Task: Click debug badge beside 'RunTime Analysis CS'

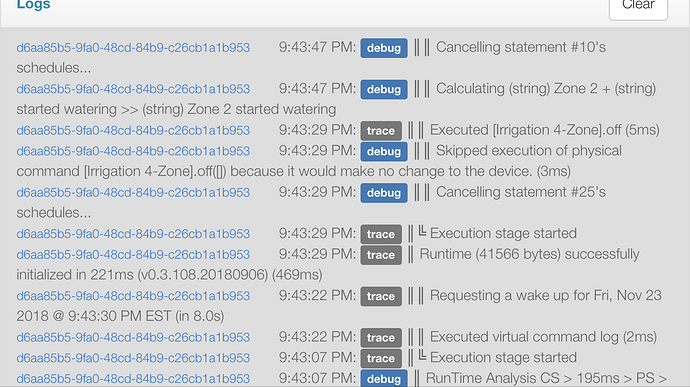Action: point(384,379)
